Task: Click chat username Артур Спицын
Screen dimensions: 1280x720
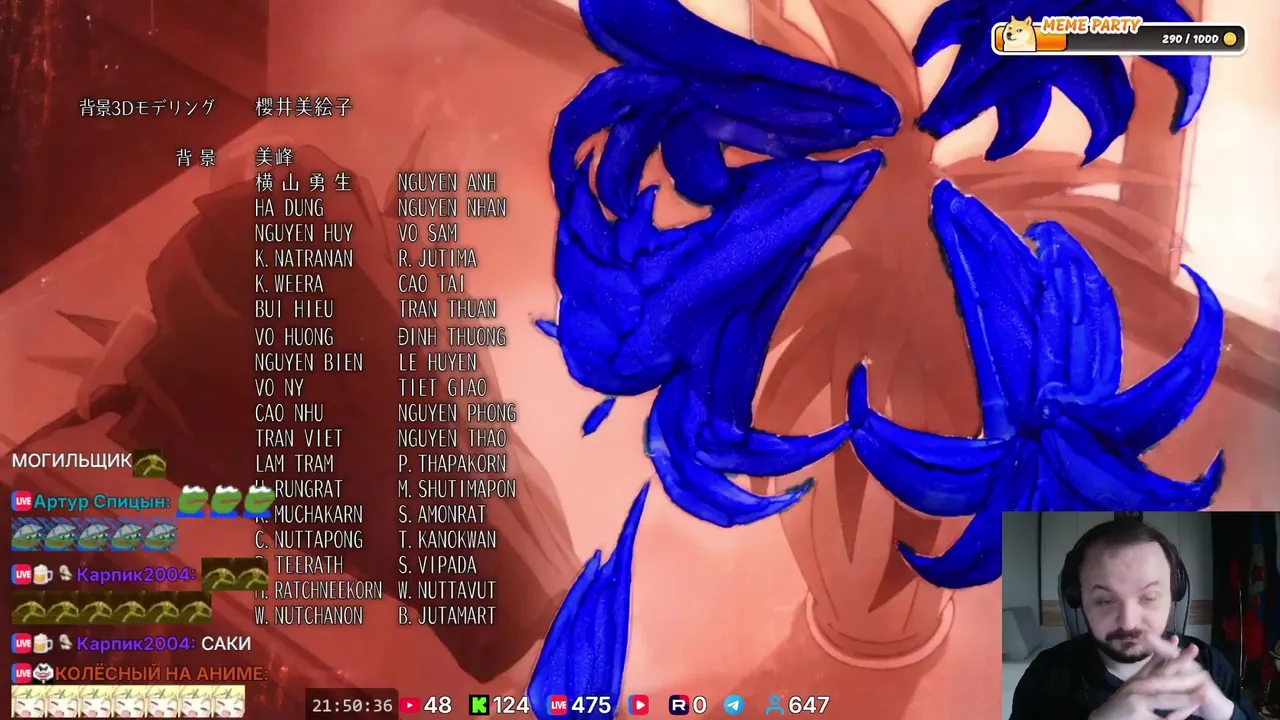Action: [102, 502]
